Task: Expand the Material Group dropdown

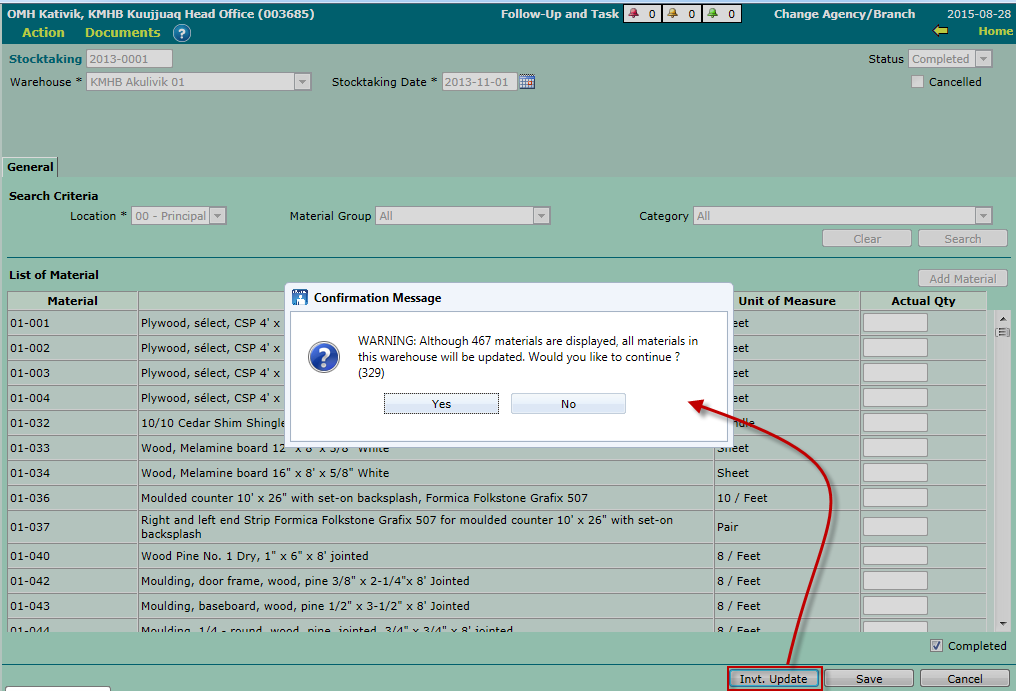Action: point(541,216)
